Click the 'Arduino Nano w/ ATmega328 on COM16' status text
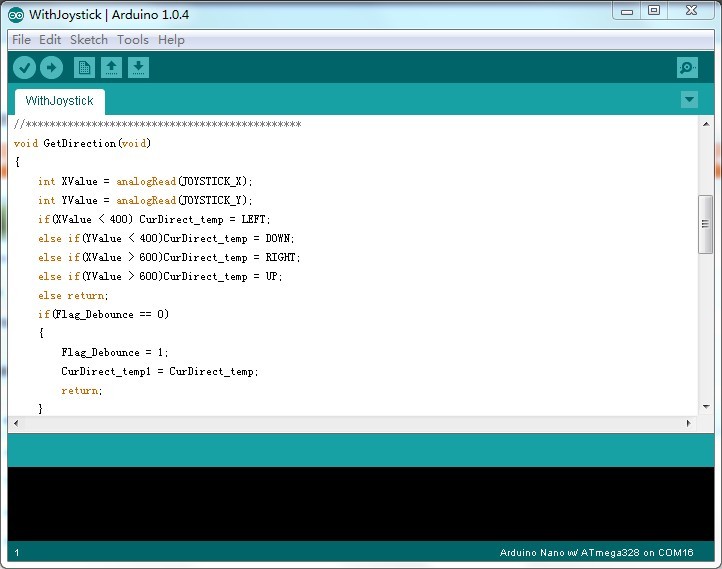 [596, 552]
